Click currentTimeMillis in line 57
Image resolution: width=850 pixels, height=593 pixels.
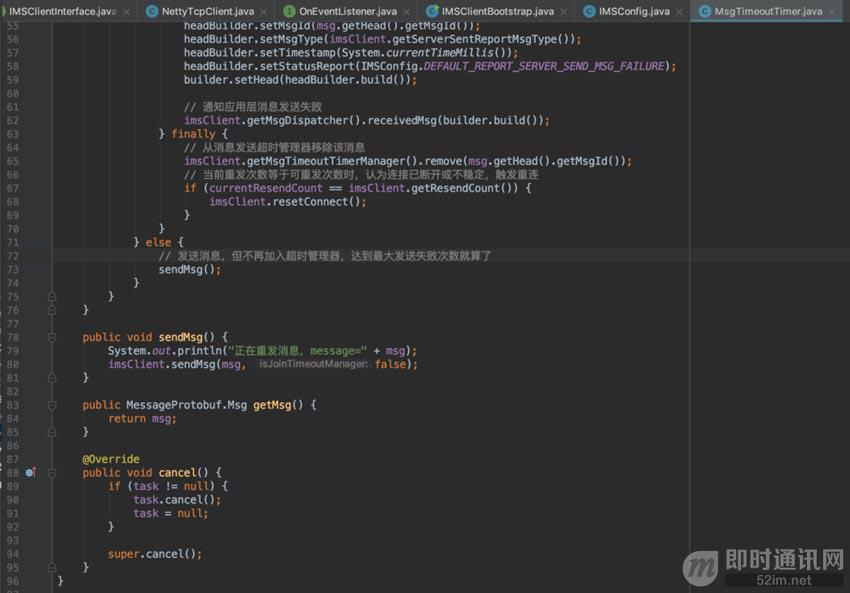click(440, 53)
